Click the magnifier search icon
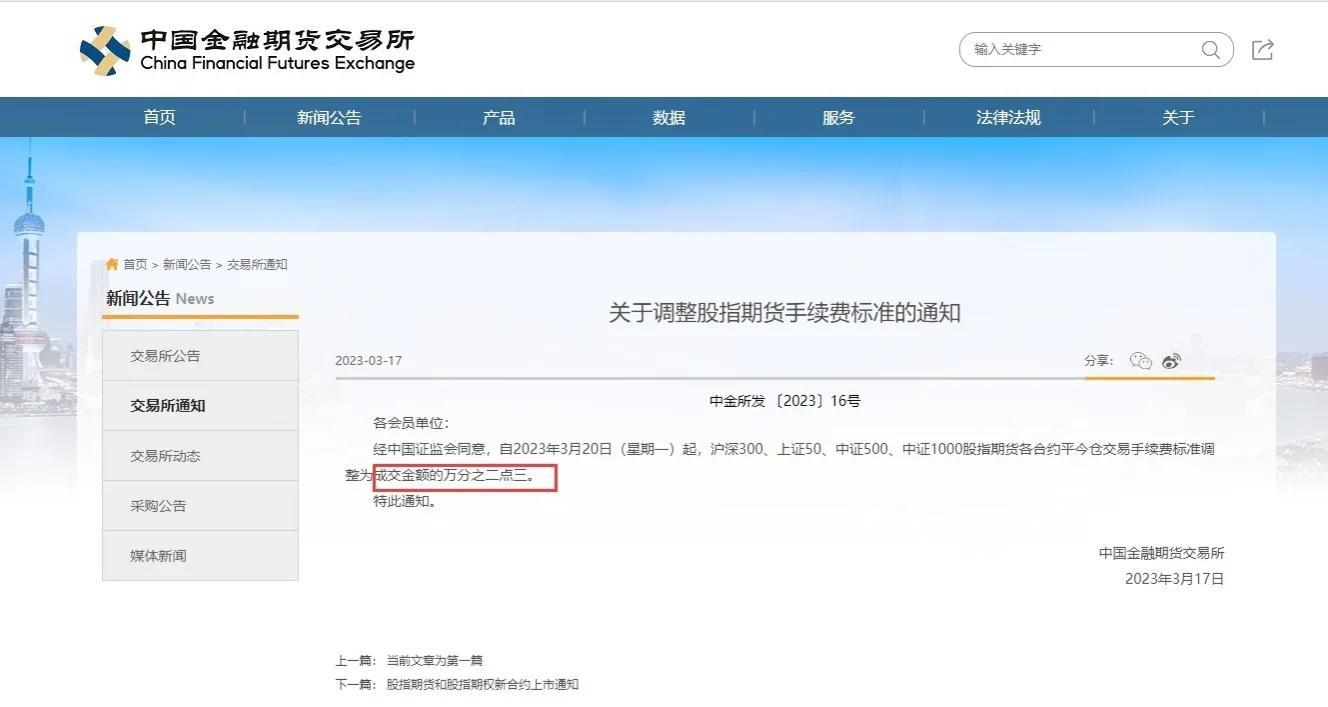Screen dimensions: 1328x707 pos(1211,50)
